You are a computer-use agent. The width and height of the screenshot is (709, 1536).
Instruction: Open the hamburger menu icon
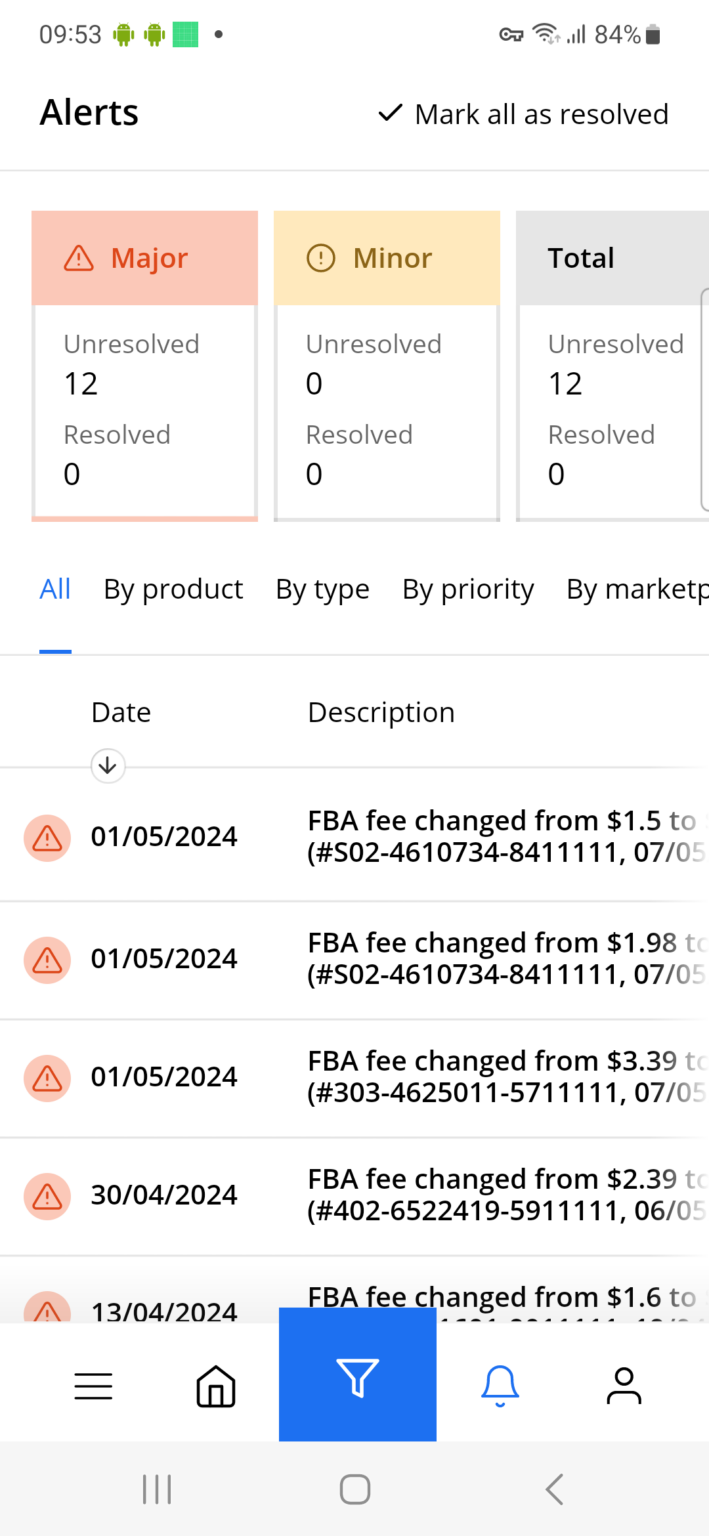[x=93, y=1386]
